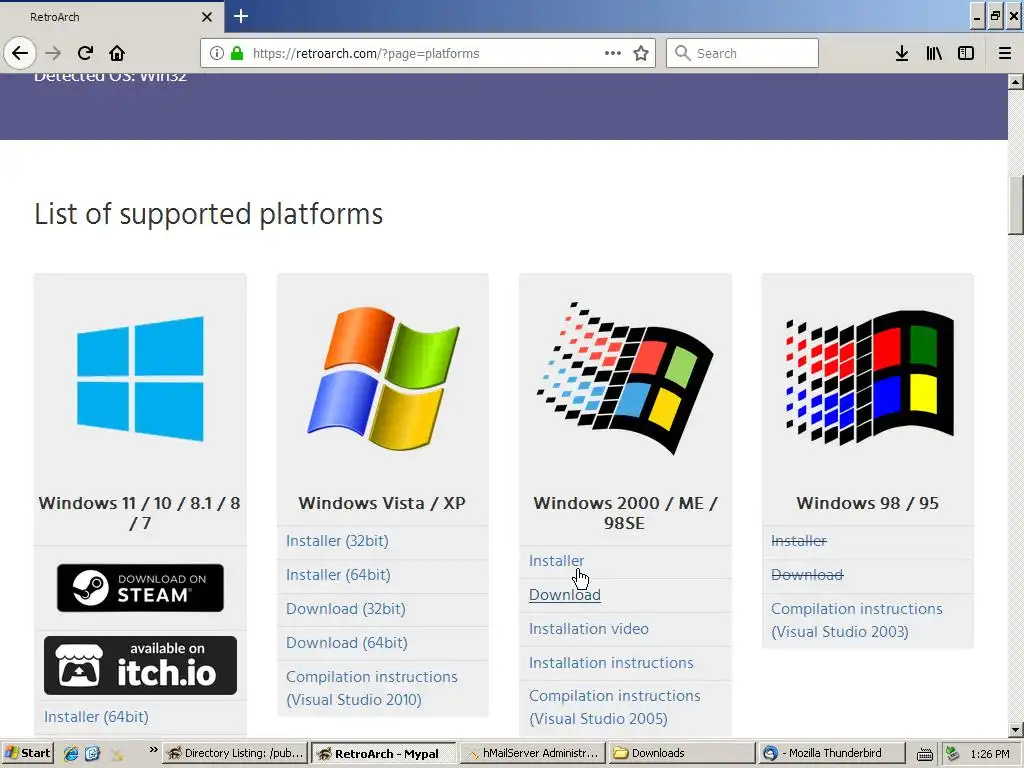1024x768 pixels.
Task: Click the Windows 2000/ME logo image
Action: pos(625,379)
